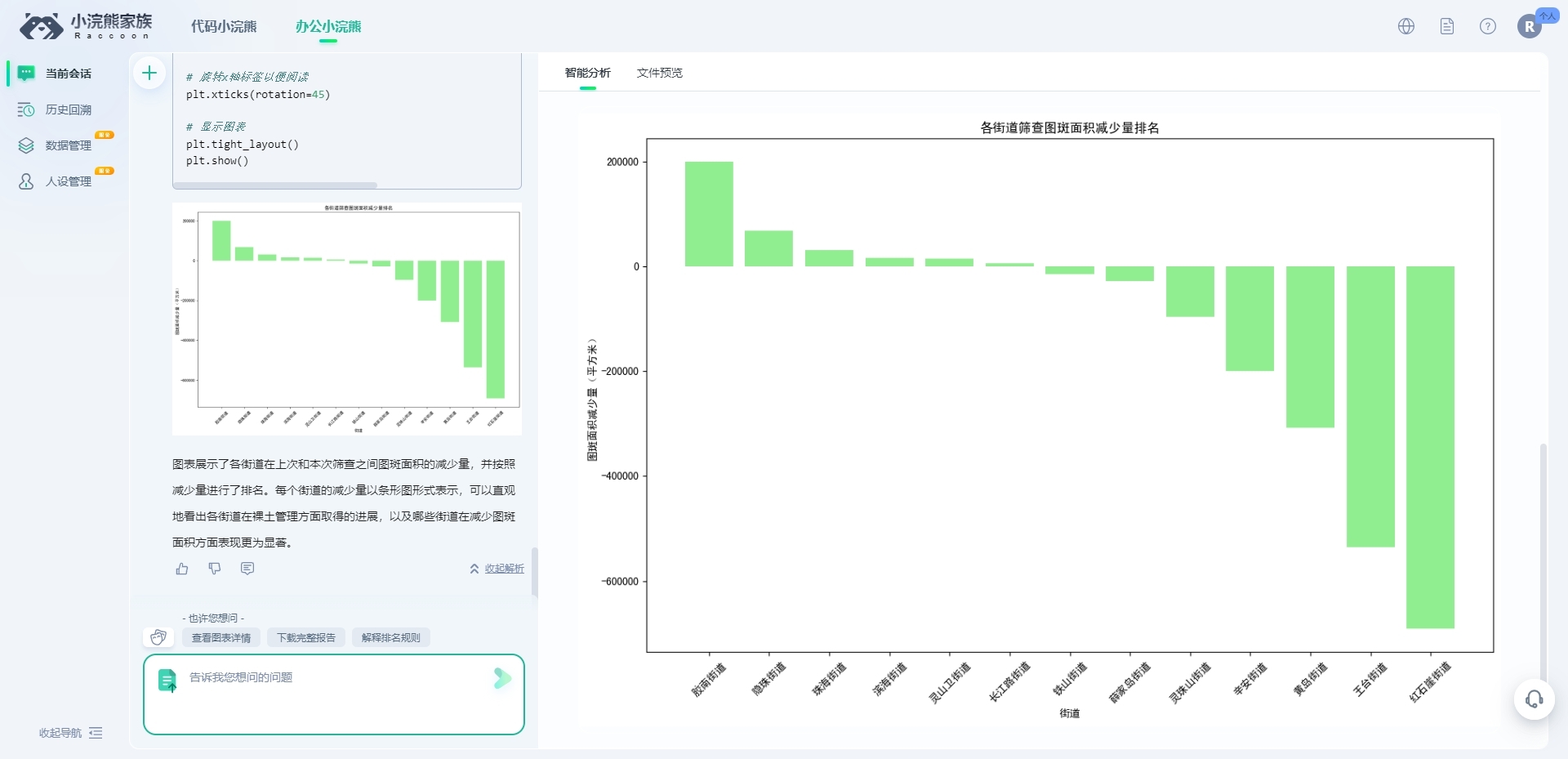1568x759 pixels.
Task: Click the 也许您想问 heading
Action: (213, 618)
